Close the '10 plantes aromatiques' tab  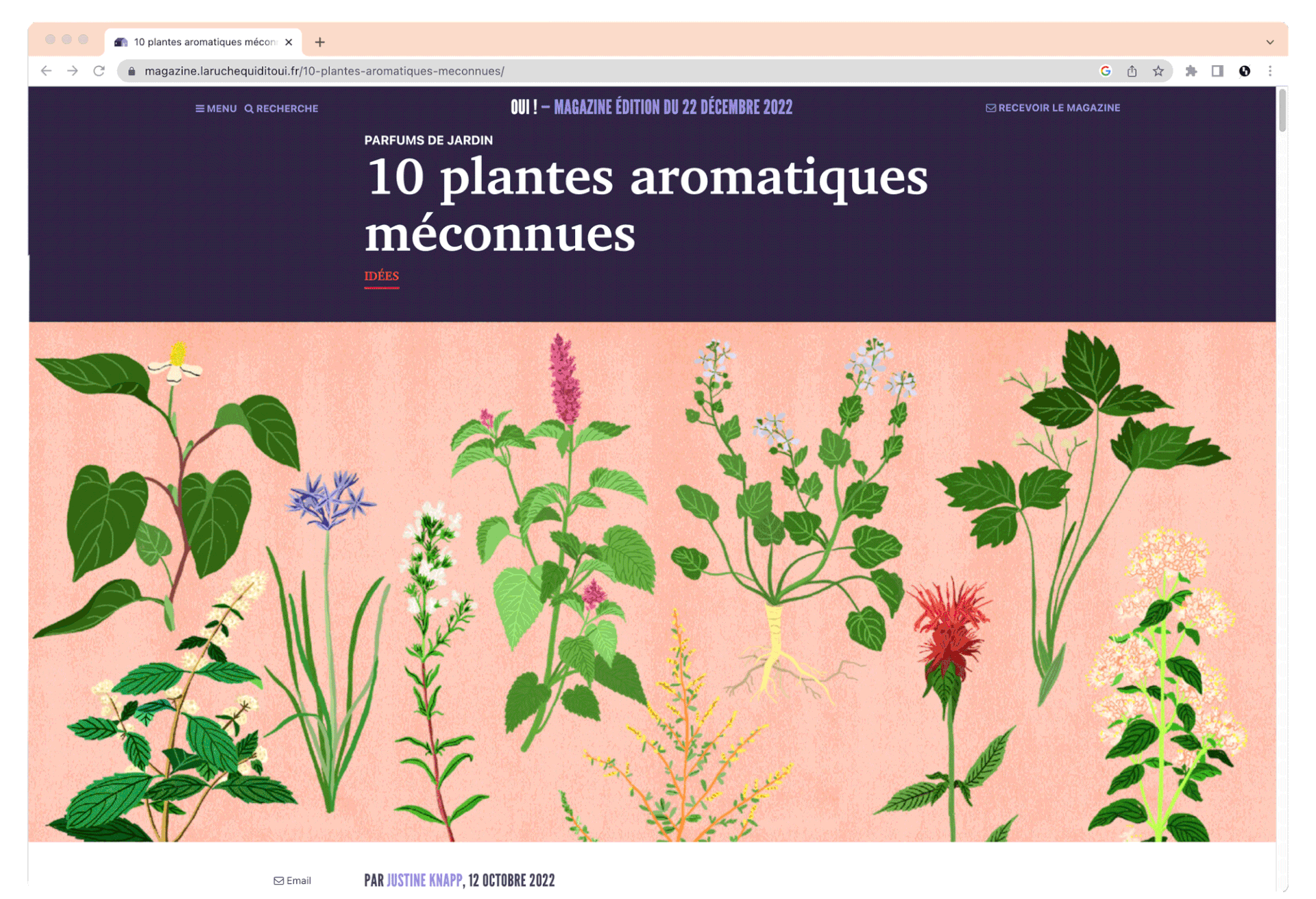[x=289, y=42]
